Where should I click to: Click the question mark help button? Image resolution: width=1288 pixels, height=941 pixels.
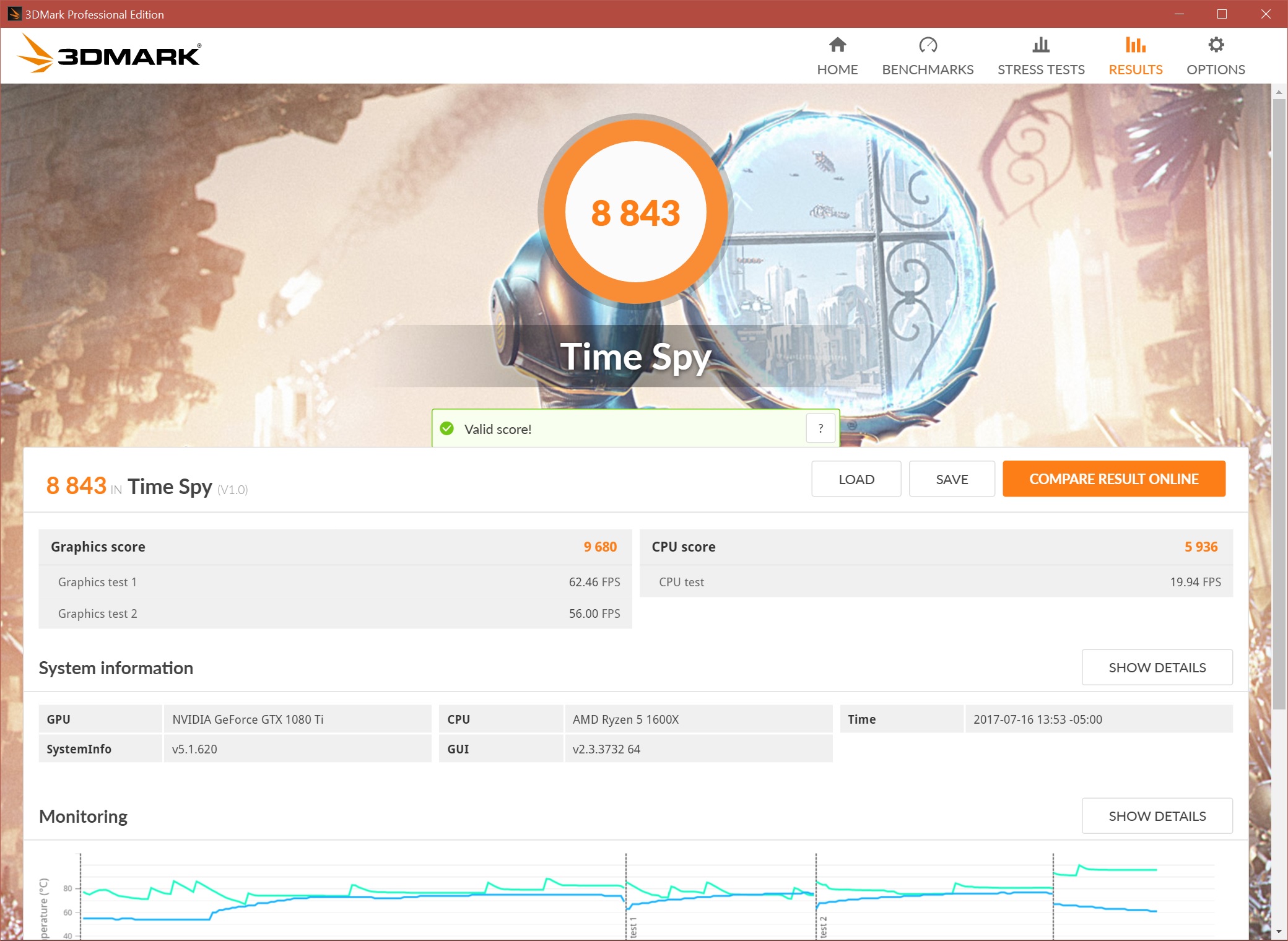(x=820, y=428)
